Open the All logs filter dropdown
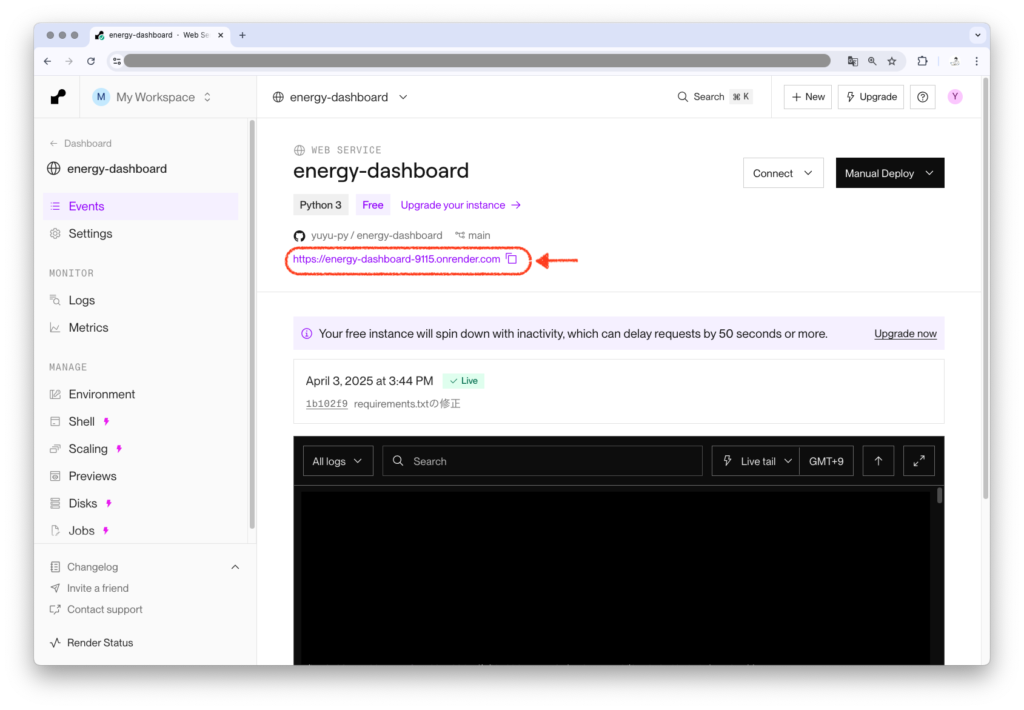1024x710 pixels. coord(338,461)
